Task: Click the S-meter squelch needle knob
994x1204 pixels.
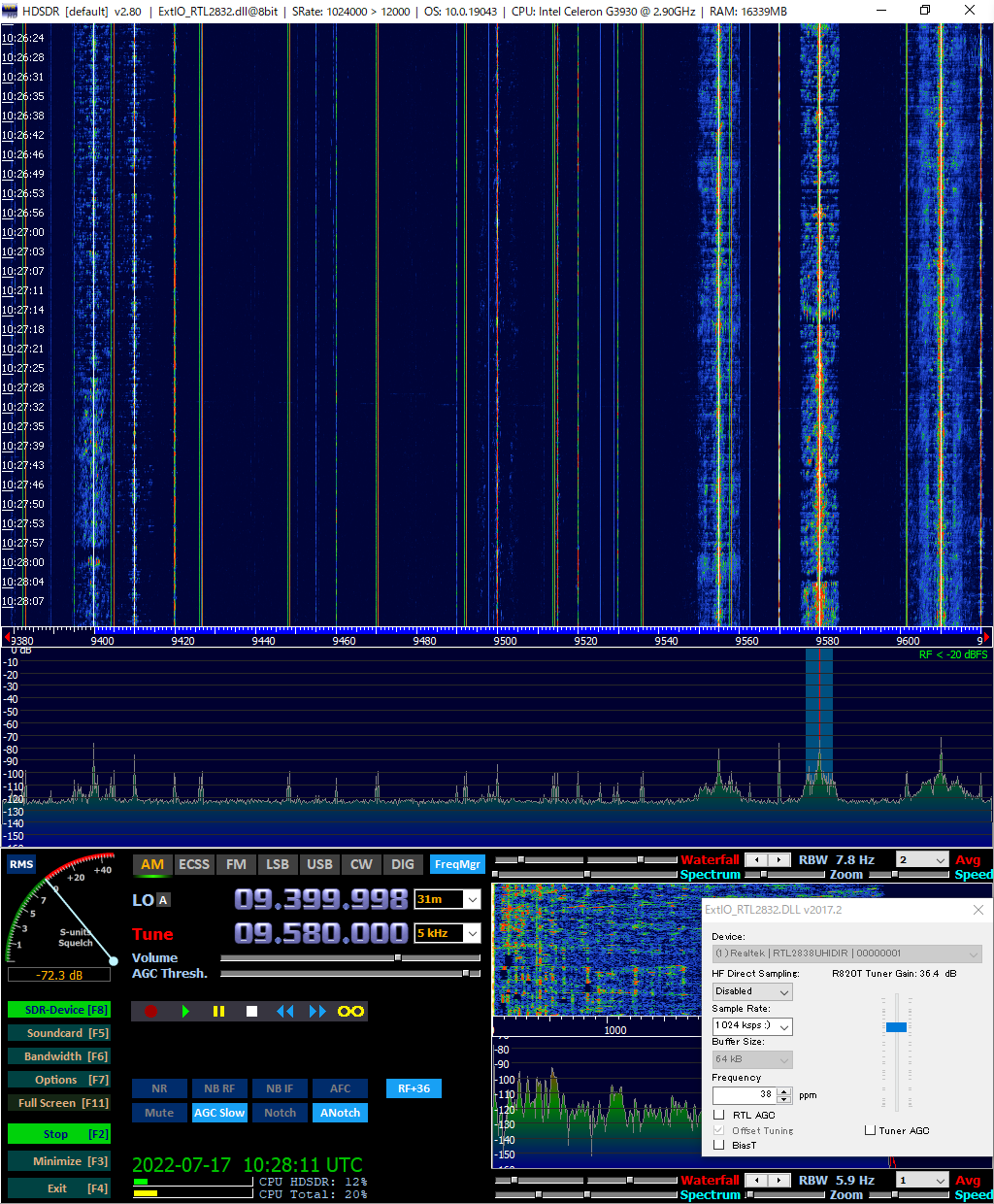Action: click(x=114, y=961)
